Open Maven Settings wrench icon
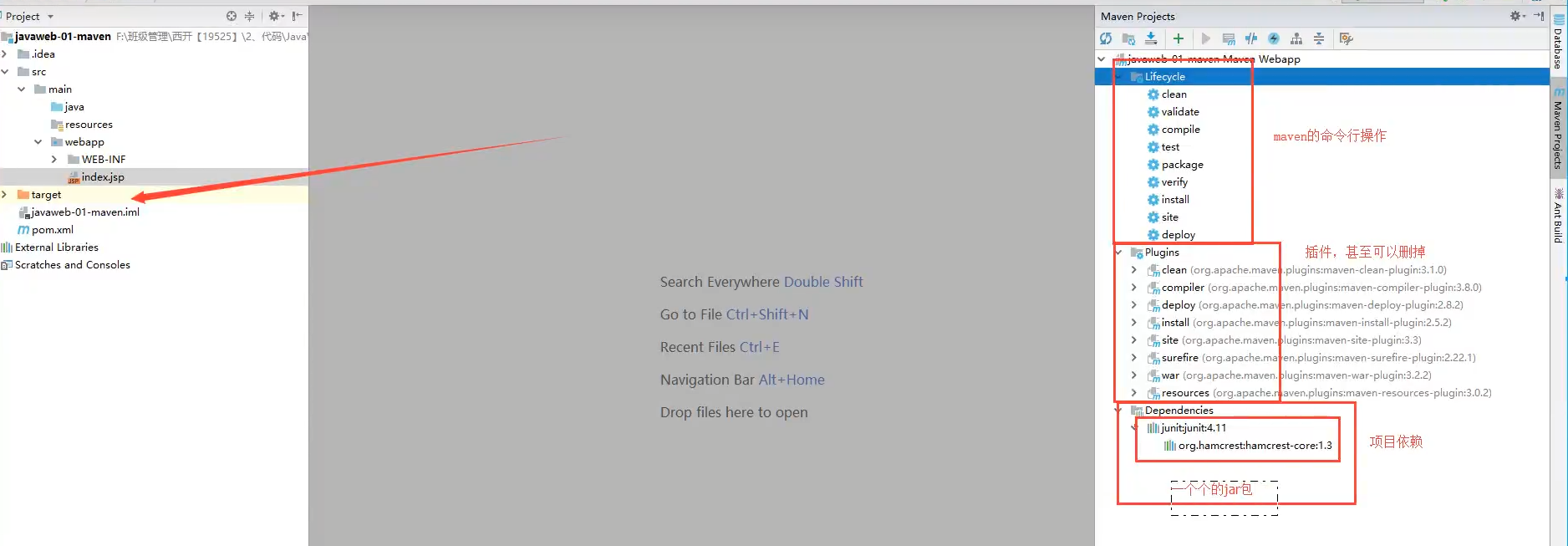This screenshot has height=546, width=1568. tap(1346, 38)
